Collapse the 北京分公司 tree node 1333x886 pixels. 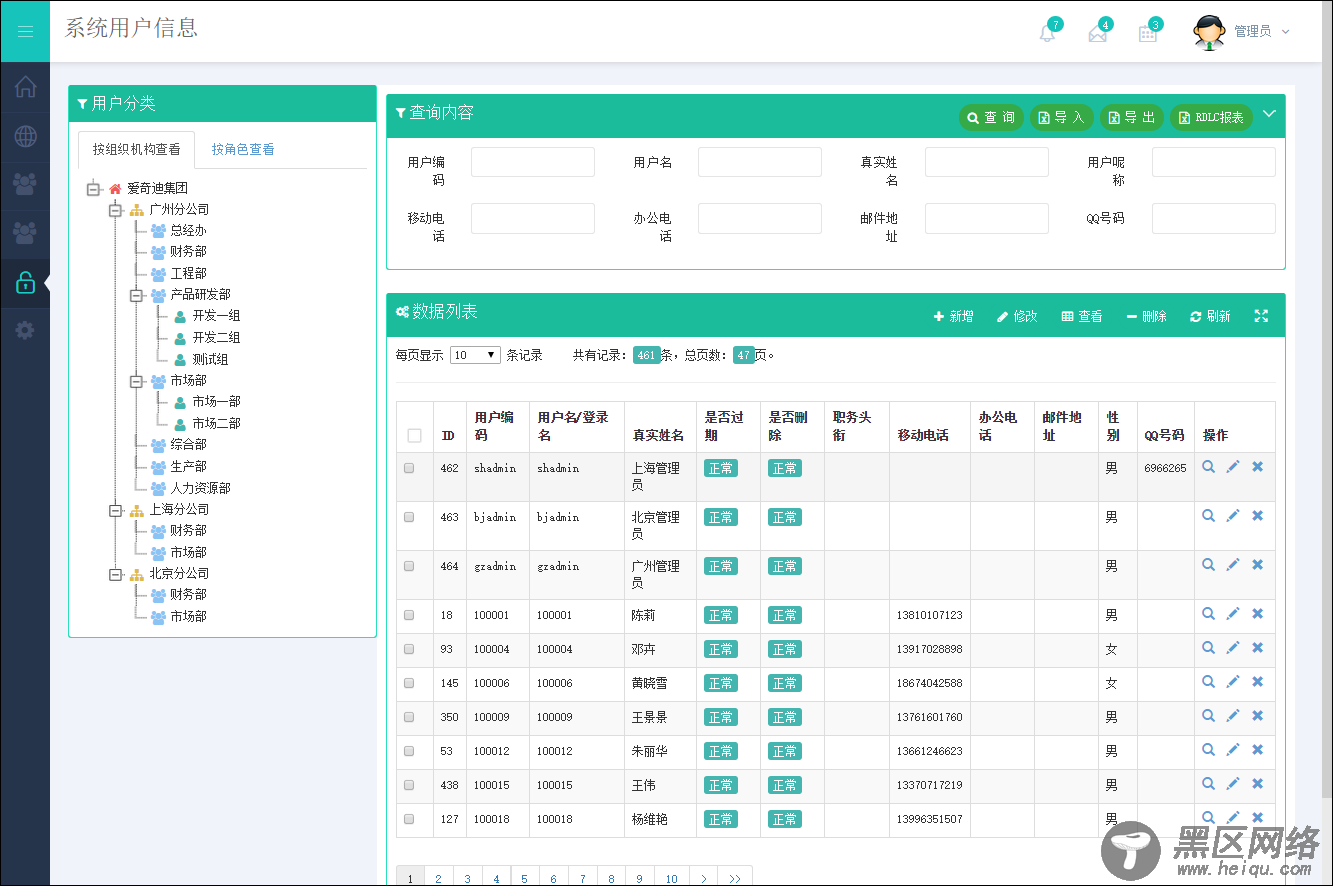[115, 574]
